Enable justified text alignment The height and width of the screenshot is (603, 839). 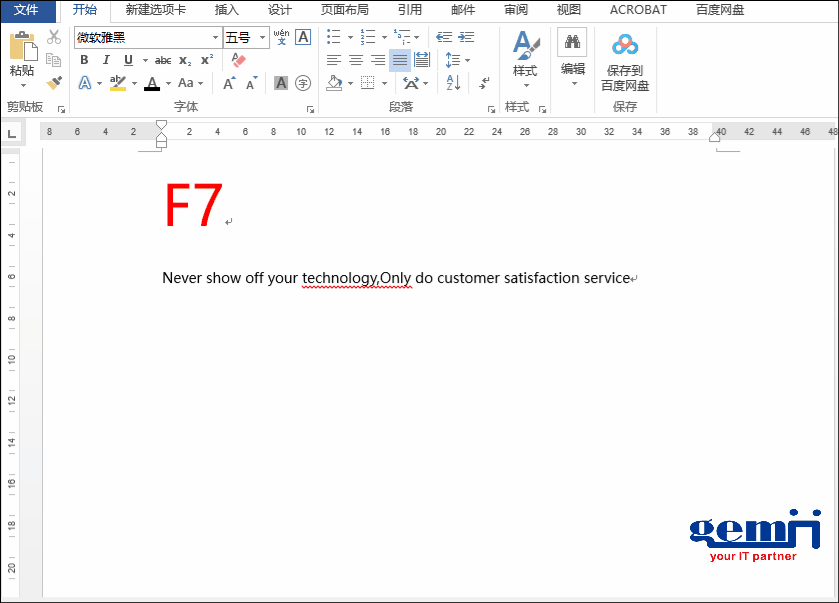(400, 60)
